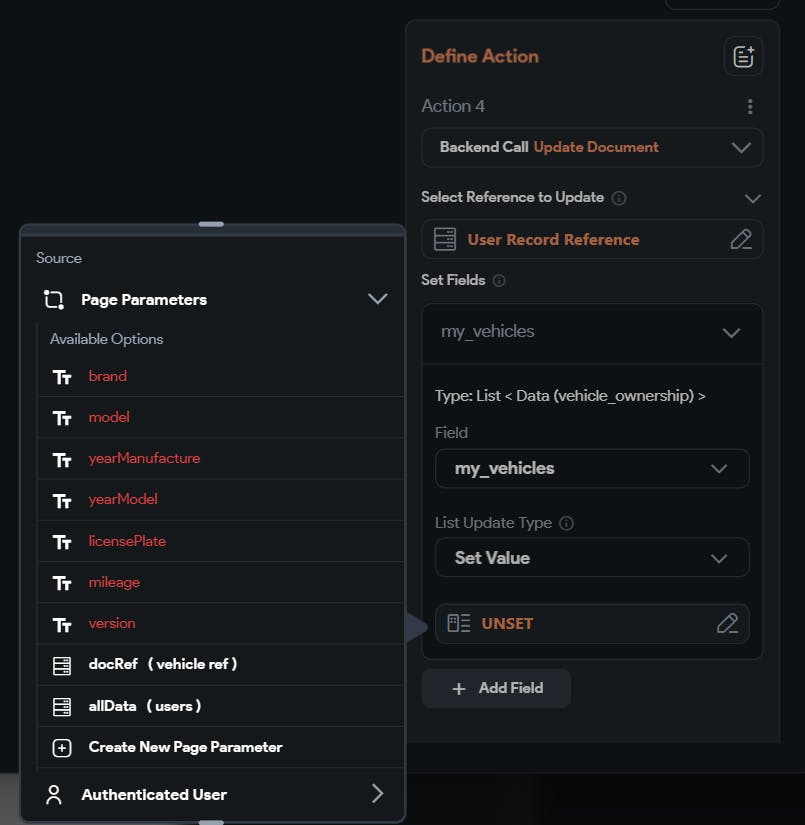Click the pencil icon on User Record Reference
Viewport: 805px width, 825px height.
point(740,240)
